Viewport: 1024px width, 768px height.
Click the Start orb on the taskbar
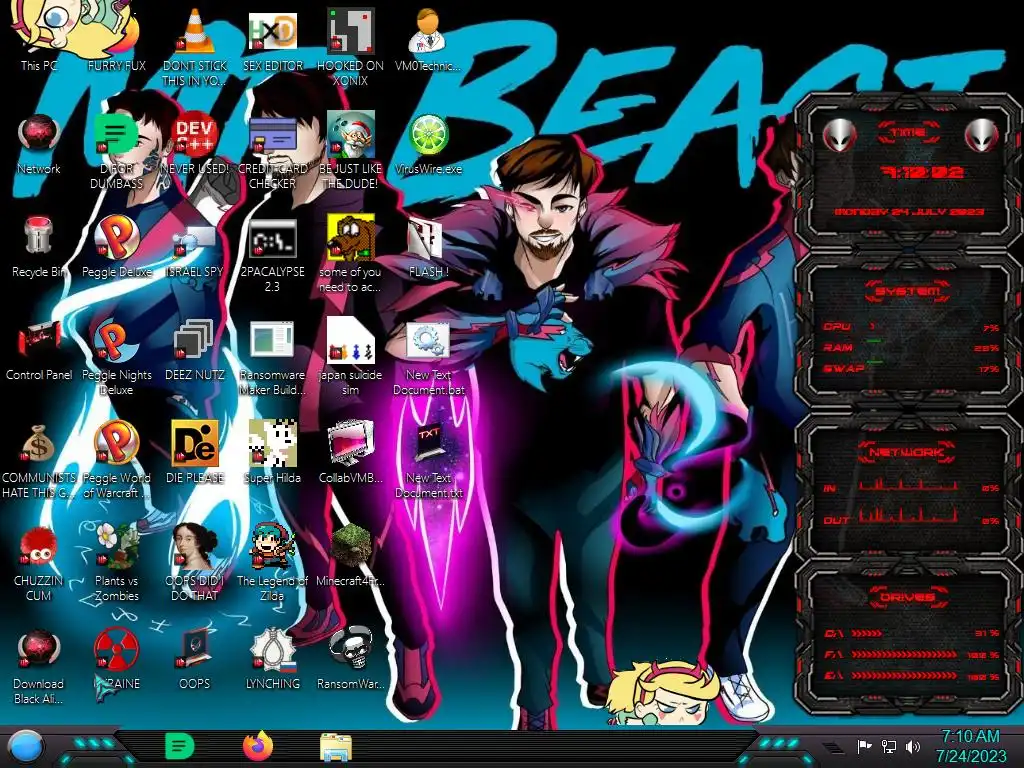(26, 747)
